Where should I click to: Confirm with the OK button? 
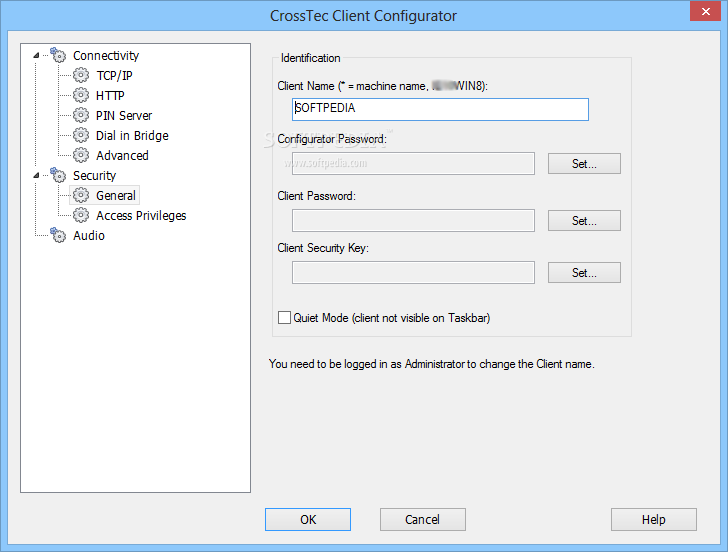[308, 519]
